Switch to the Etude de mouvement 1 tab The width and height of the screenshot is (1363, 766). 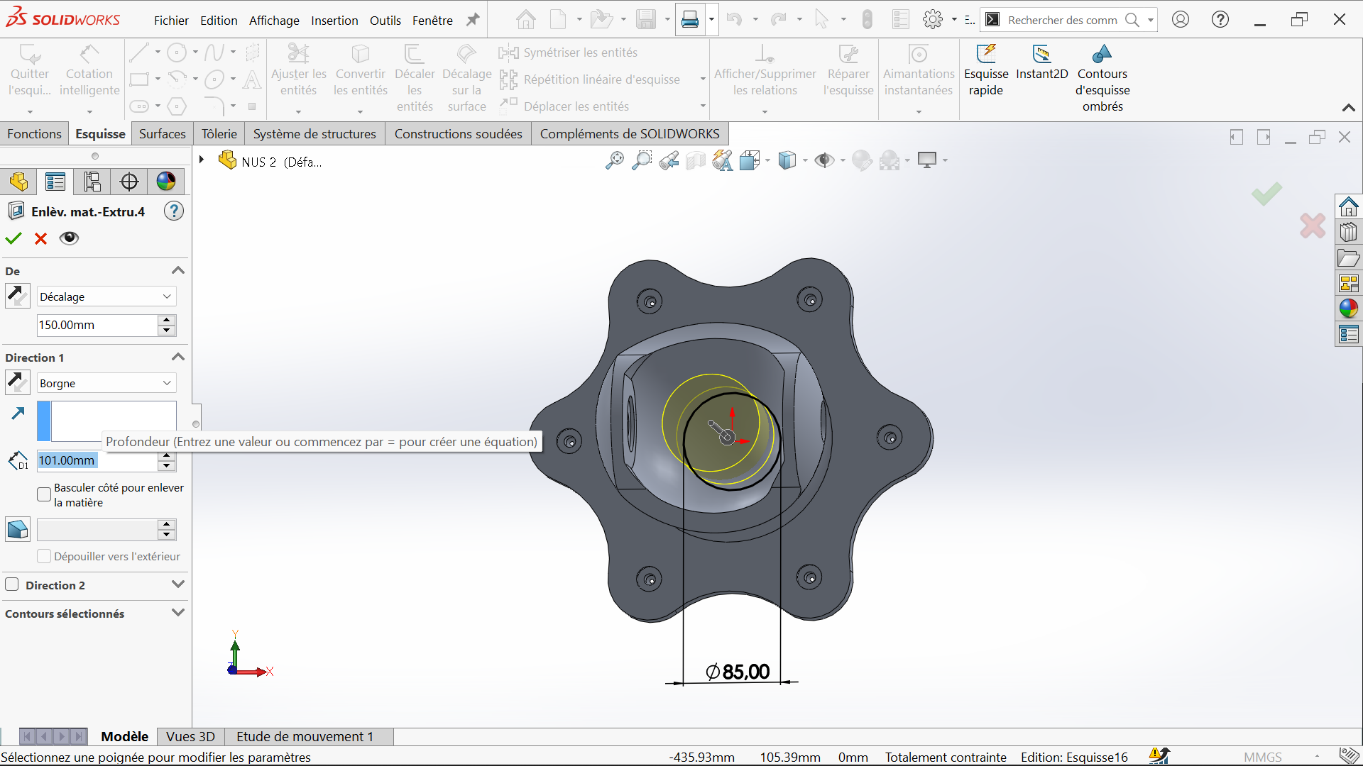(x=304, y=737)
